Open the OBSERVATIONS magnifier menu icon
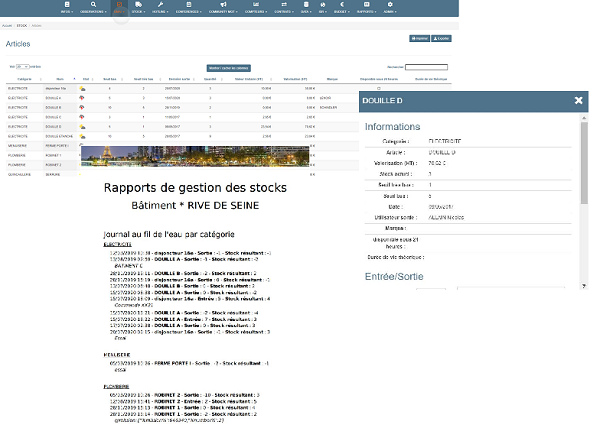600x441 pixels. pyautogui.click(x=93, y=5)
